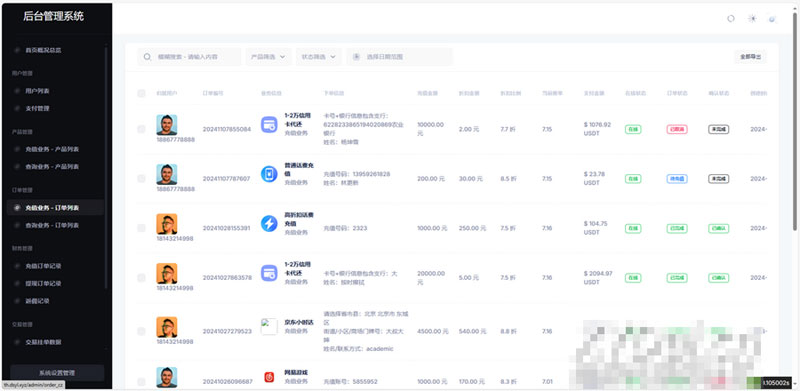800x391 pixels.
Task: Toggle the sun theme icon
Action: [752, 18]
